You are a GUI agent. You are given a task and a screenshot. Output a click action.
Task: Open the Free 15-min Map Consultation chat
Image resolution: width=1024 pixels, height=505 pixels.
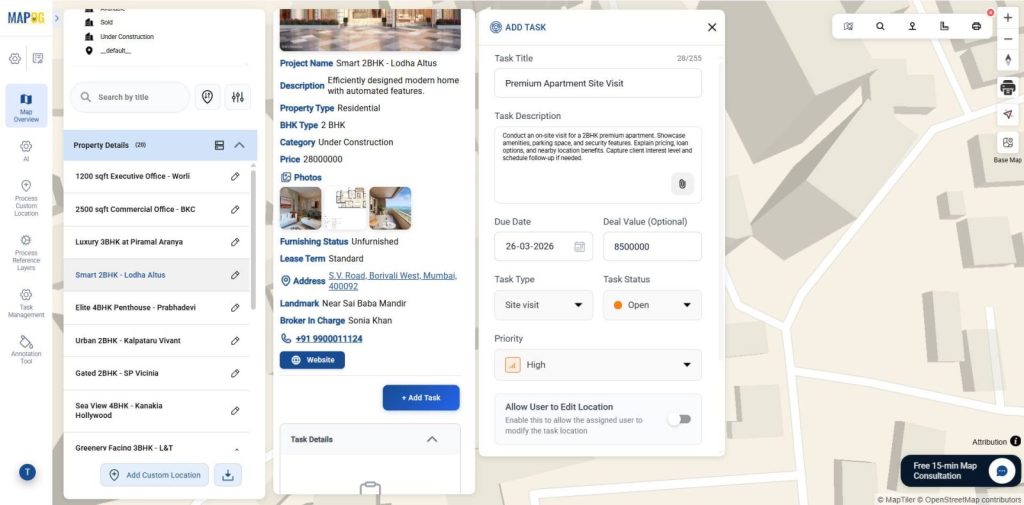(x=961, y=470)
